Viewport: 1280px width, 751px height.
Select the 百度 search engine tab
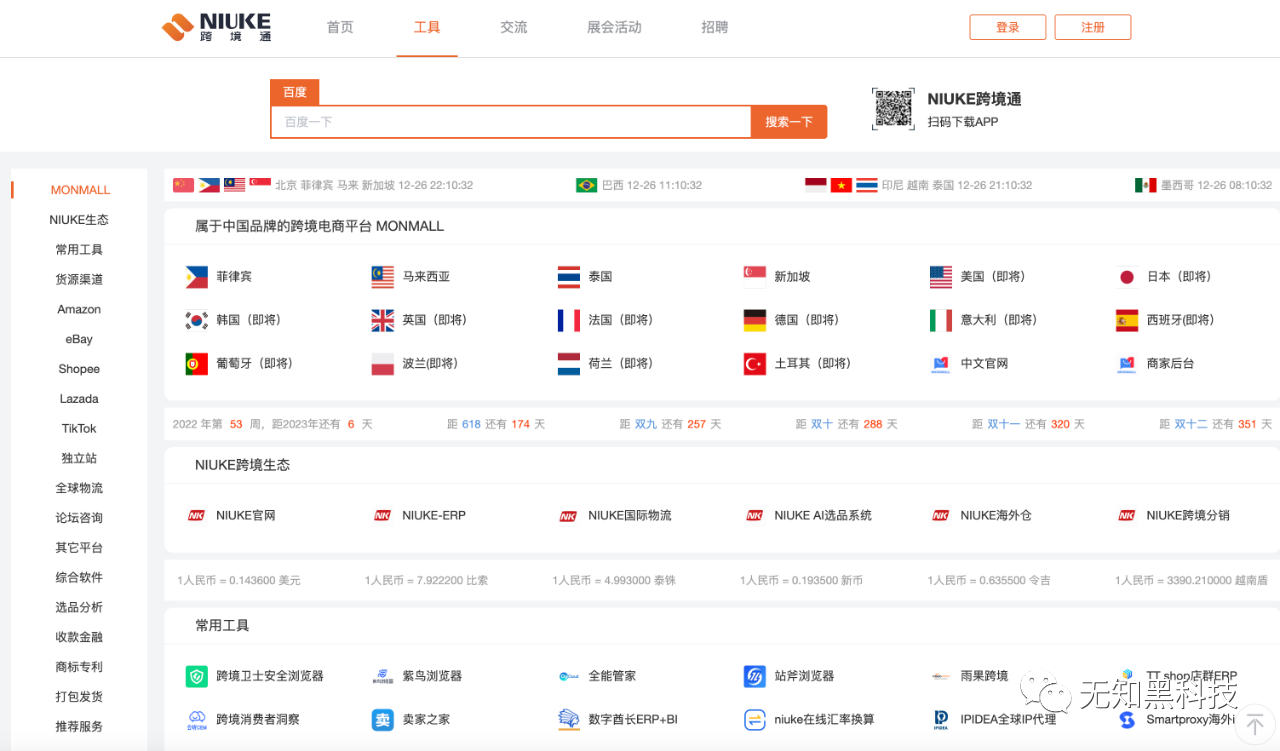point(295,92)
